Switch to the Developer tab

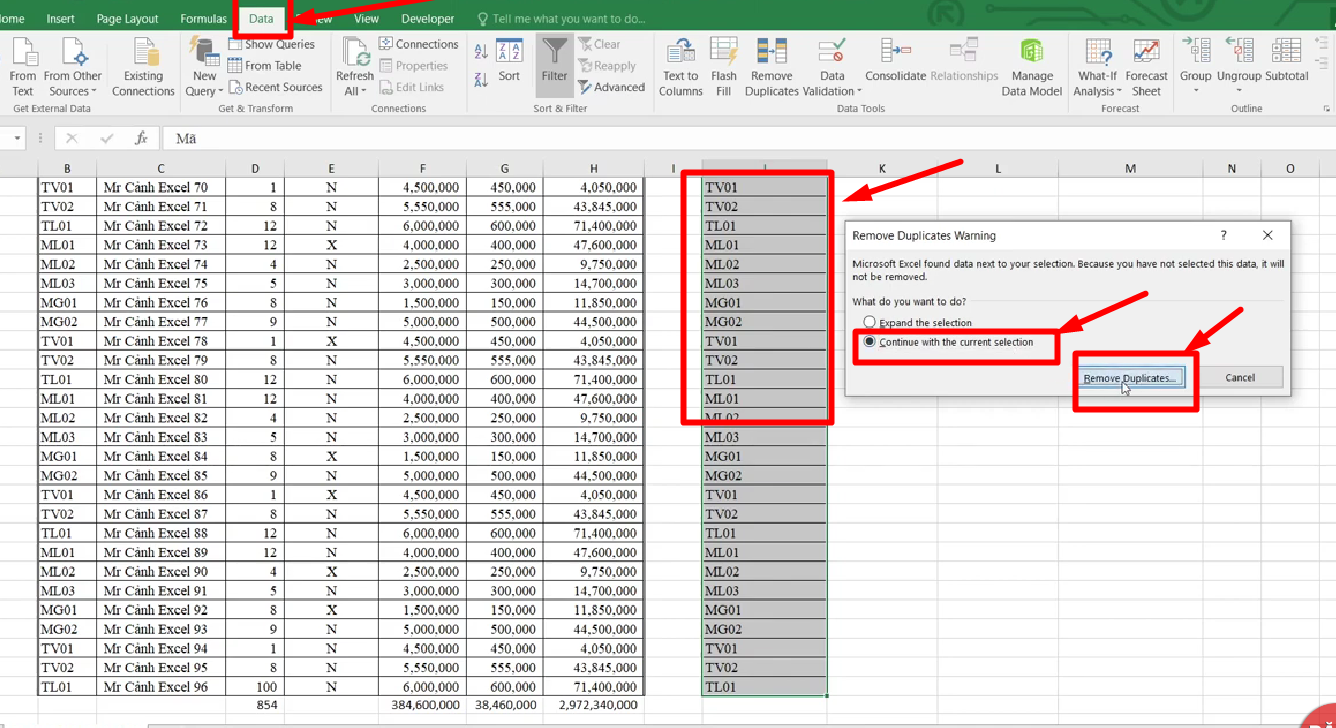[x=427, y=18]
